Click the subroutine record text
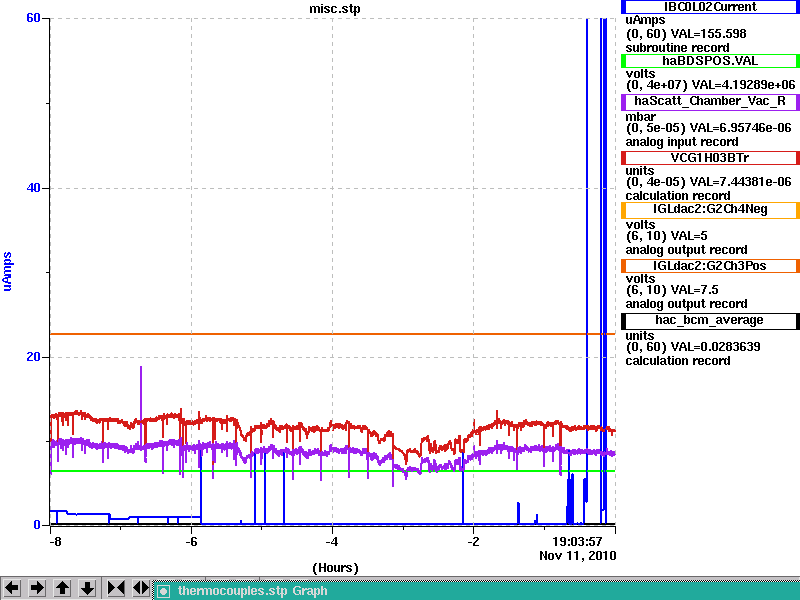 [x=678, y=48]
